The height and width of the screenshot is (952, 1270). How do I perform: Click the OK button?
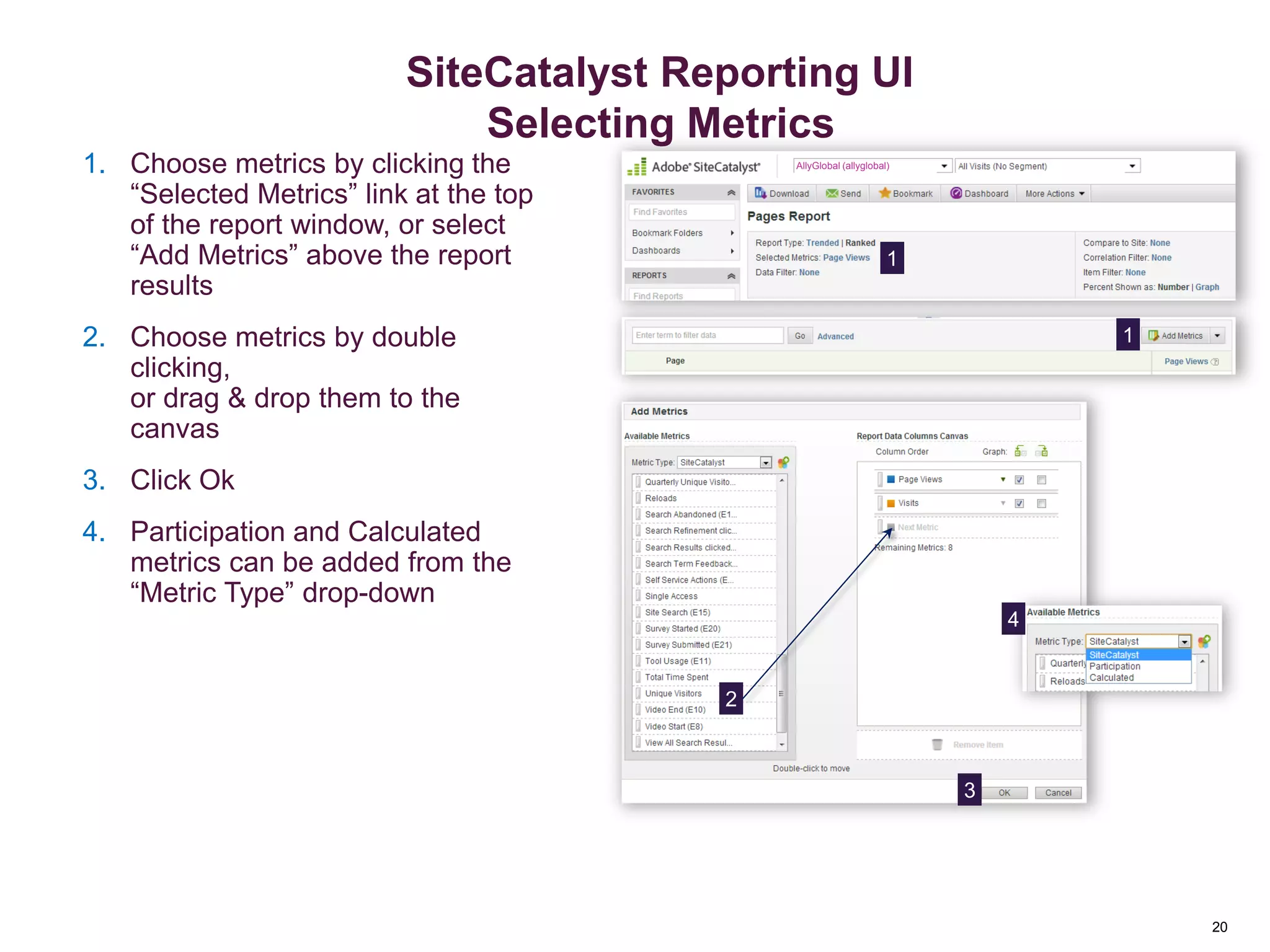tap(1004, 793)
